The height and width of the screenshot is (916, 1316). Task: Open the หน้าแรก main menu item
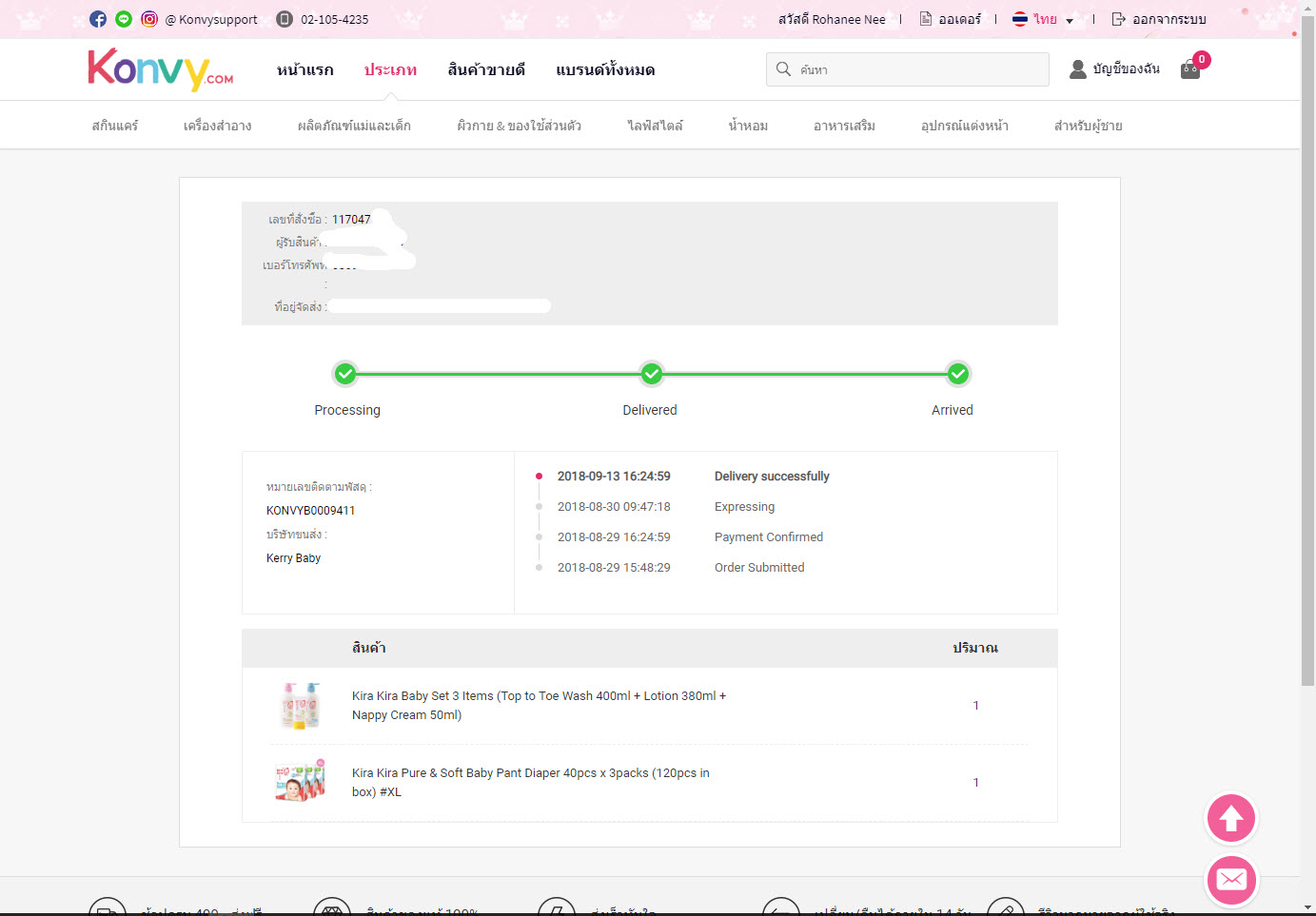click(x=305, y=69)
